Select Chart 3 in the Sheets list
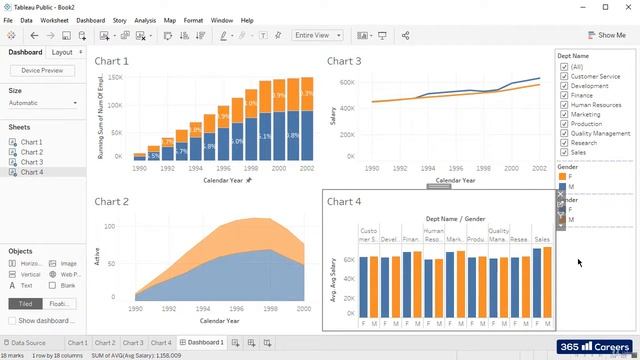 pyautogui.click(x=32, y=162)
